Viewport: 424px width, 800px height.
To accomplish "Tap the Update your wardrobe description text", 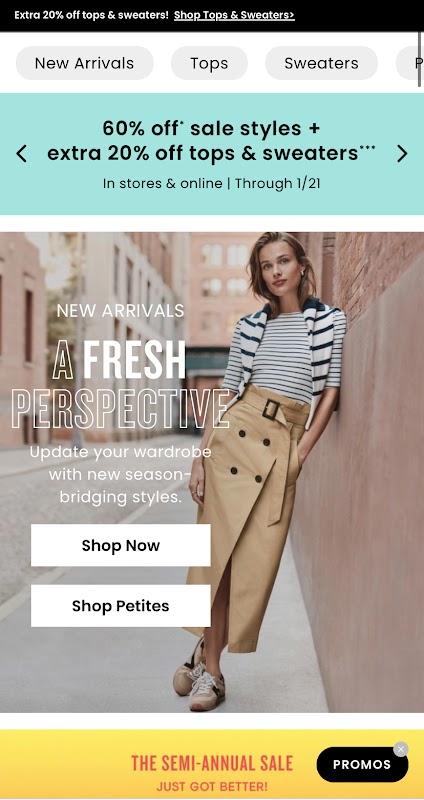I will click(120, 474).
